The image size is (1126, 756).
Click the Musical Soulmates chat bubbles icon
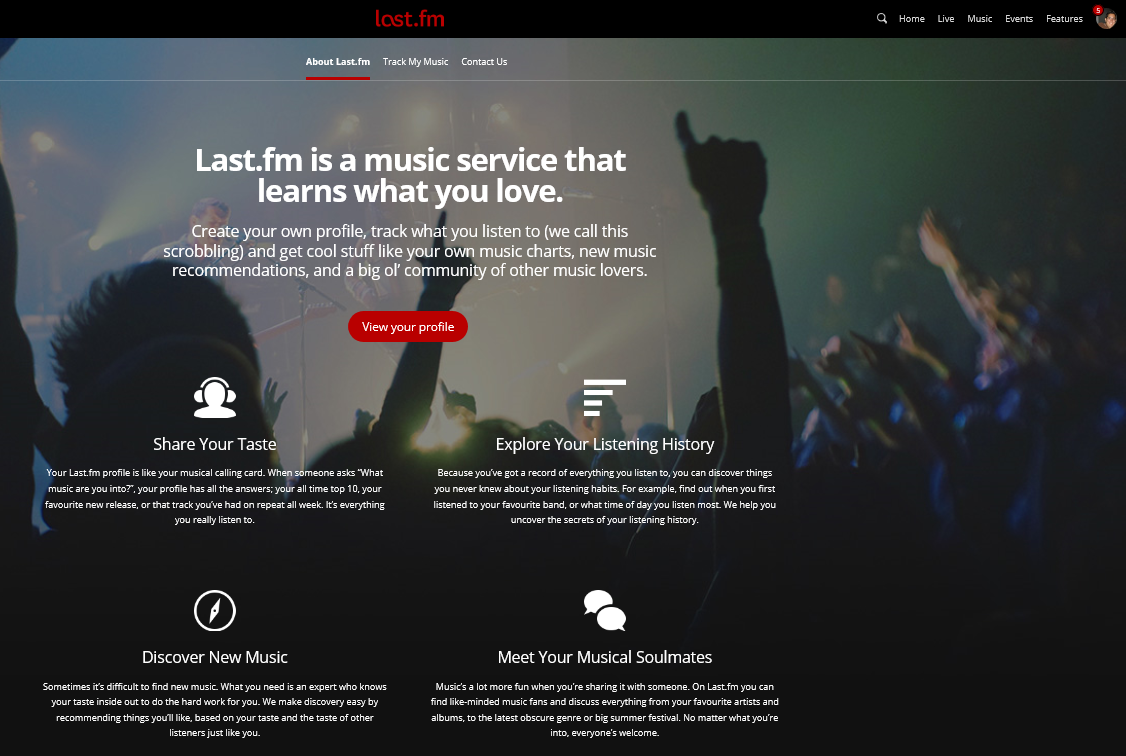605,610
